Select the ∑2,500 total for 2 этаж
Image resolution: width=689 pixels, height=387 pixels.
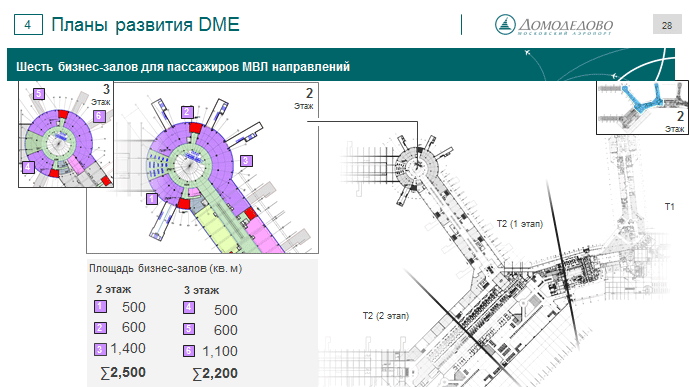[123, 373]
